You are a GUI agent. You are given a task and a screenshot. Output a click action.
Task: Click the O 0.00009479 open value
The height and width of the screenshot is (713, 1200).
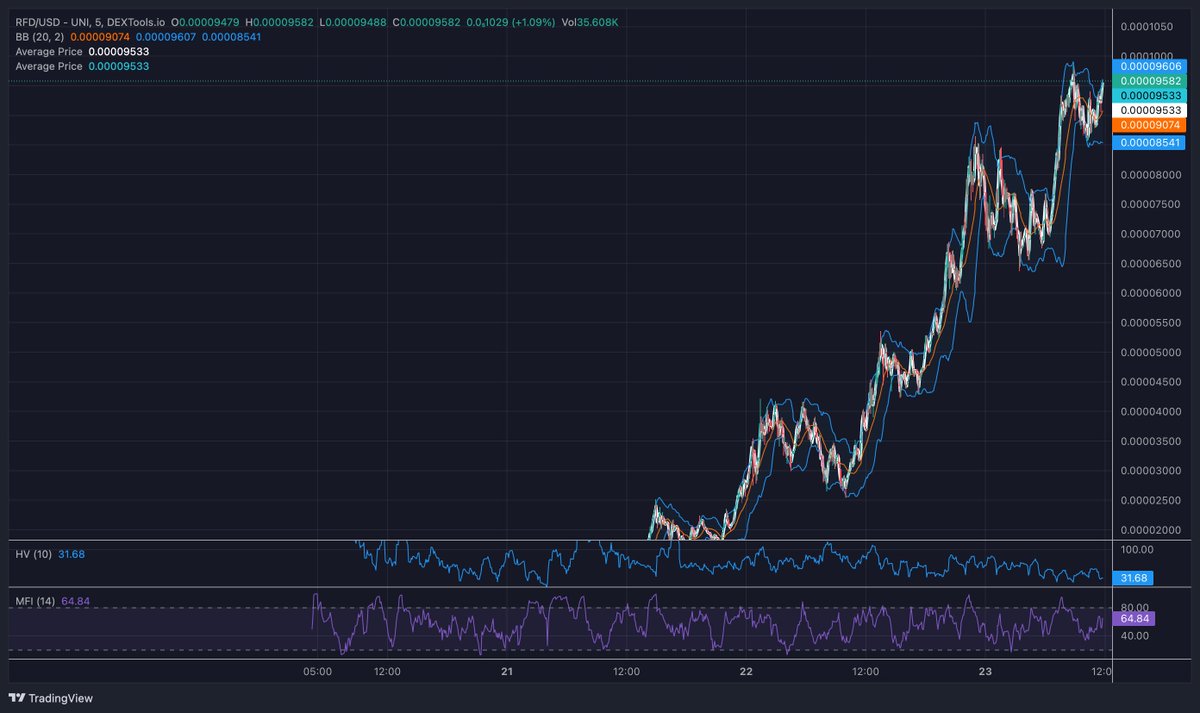pos(205,21)
